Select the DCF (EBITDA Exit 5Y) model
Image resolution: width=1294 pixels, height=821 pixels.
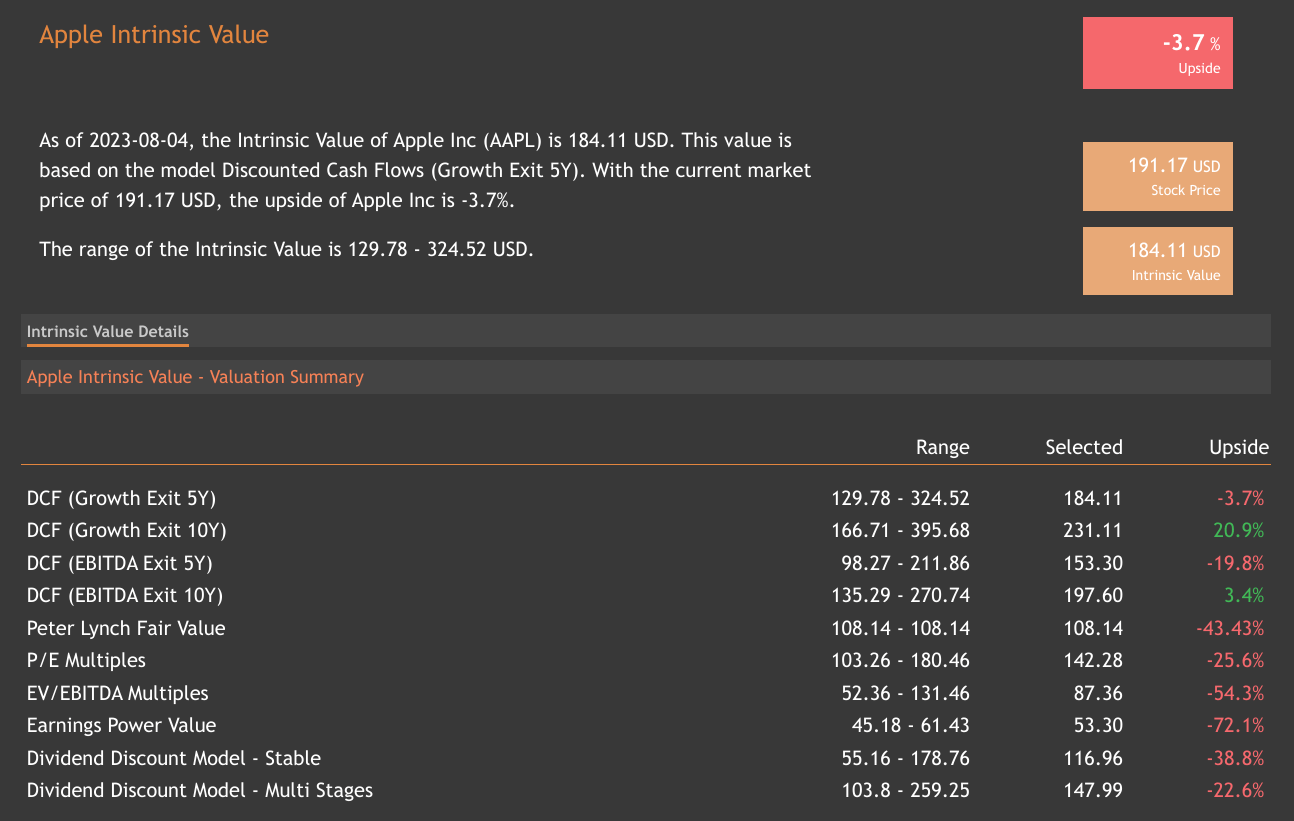click(119, 563)
